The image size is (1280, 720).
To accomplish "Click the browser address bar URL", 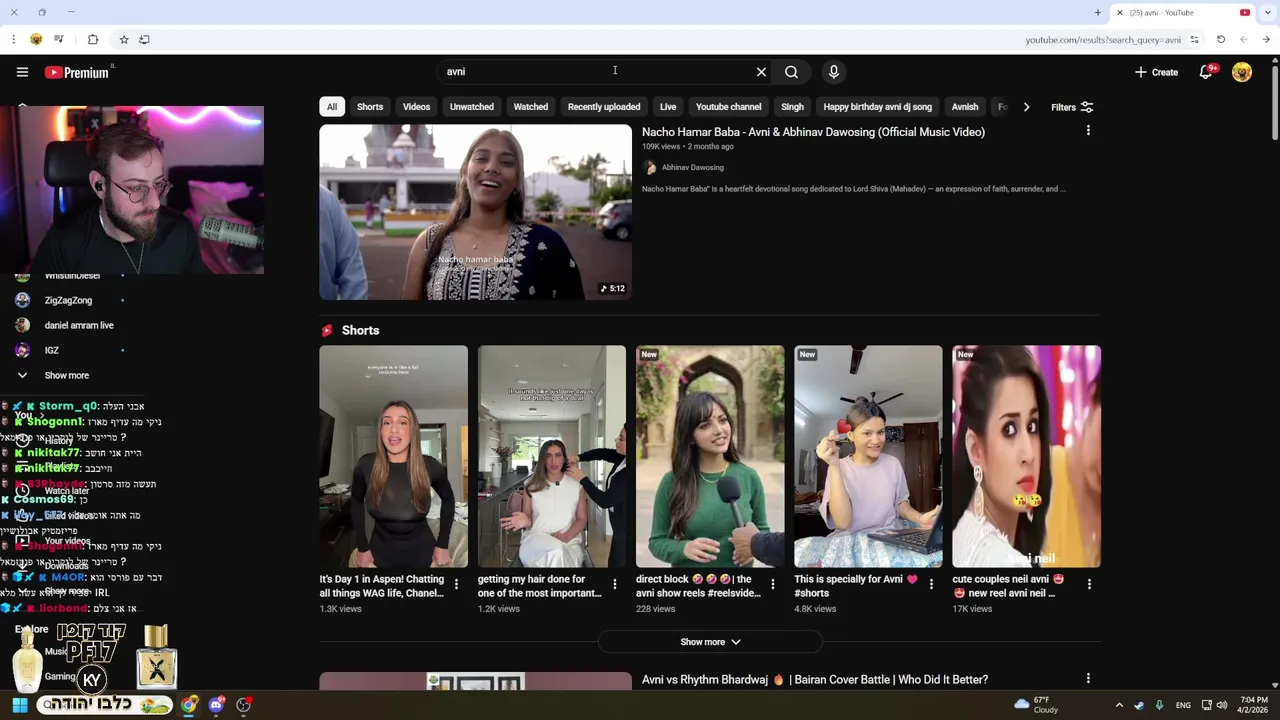I will click(1103, 40).
